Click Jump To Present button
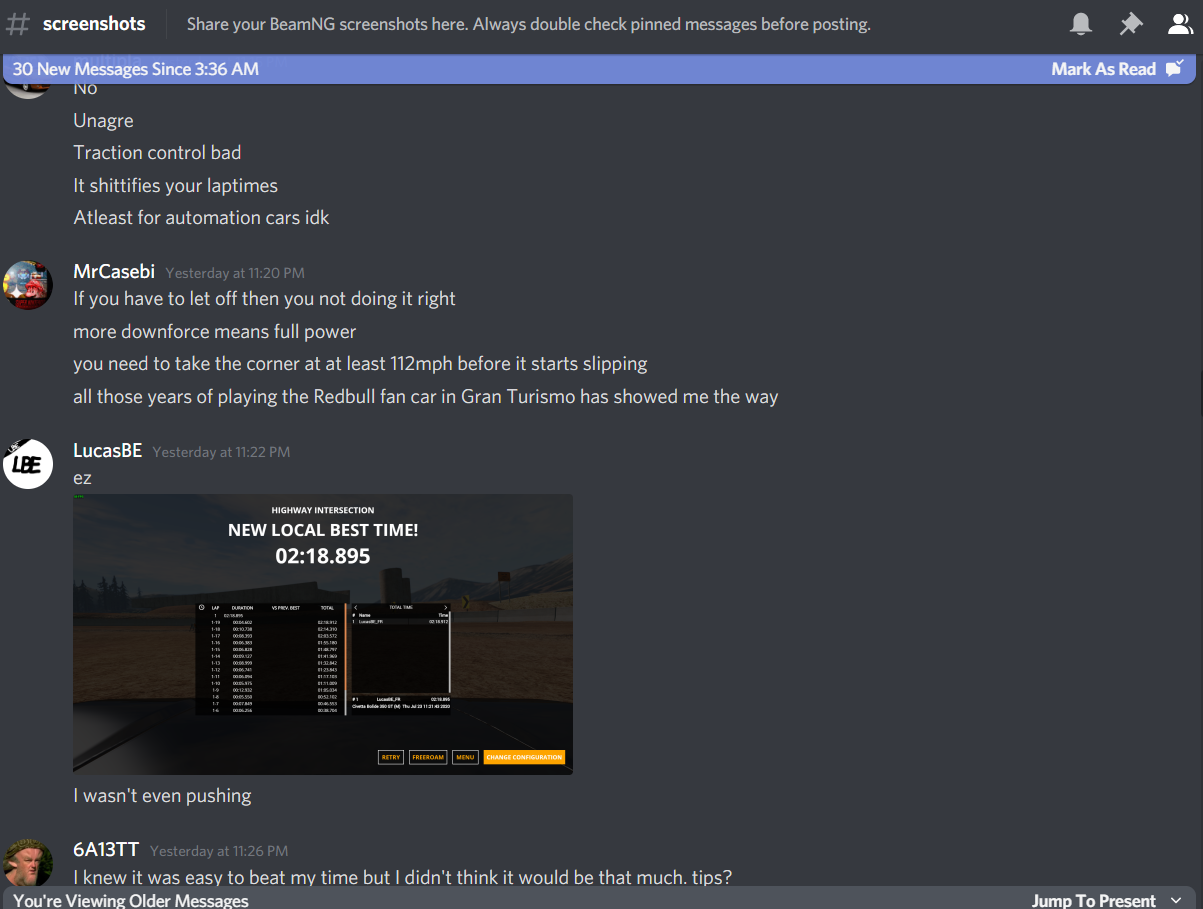The height and width of the screenshot is (909, 1203). 1093,900
